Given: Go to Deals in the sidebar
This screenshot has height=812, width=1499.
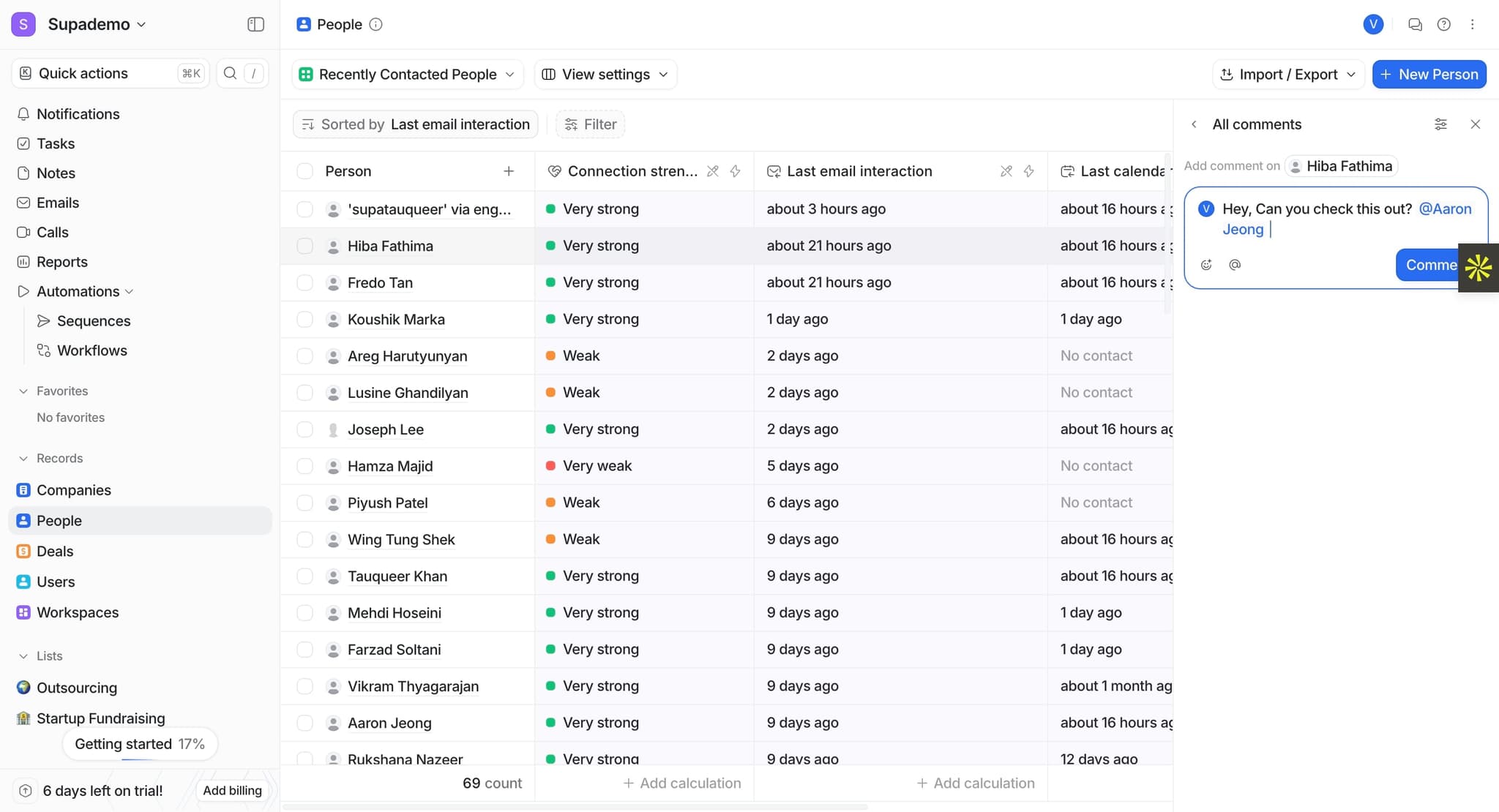Looking at the screenshot, I should coord(55,552).
